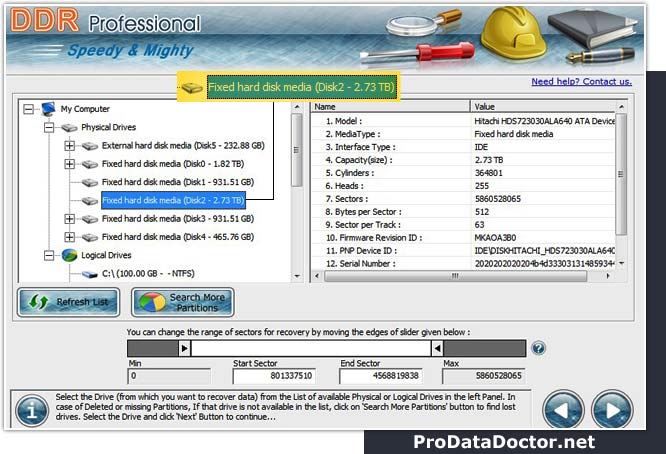The image size is (666, 454).
Task: Click inside the white sector range bar
Action: coord(311,349)
